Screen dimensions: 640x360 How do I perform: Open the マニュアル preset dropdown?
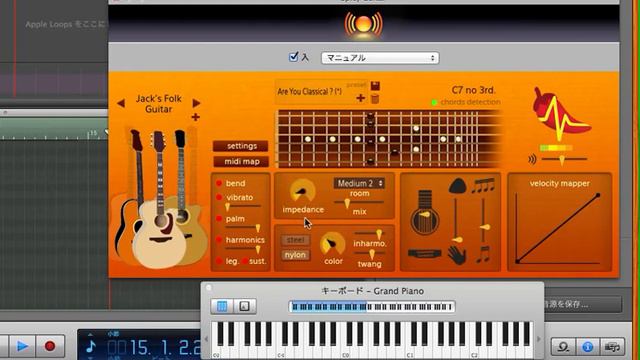(x=380, y=58)
